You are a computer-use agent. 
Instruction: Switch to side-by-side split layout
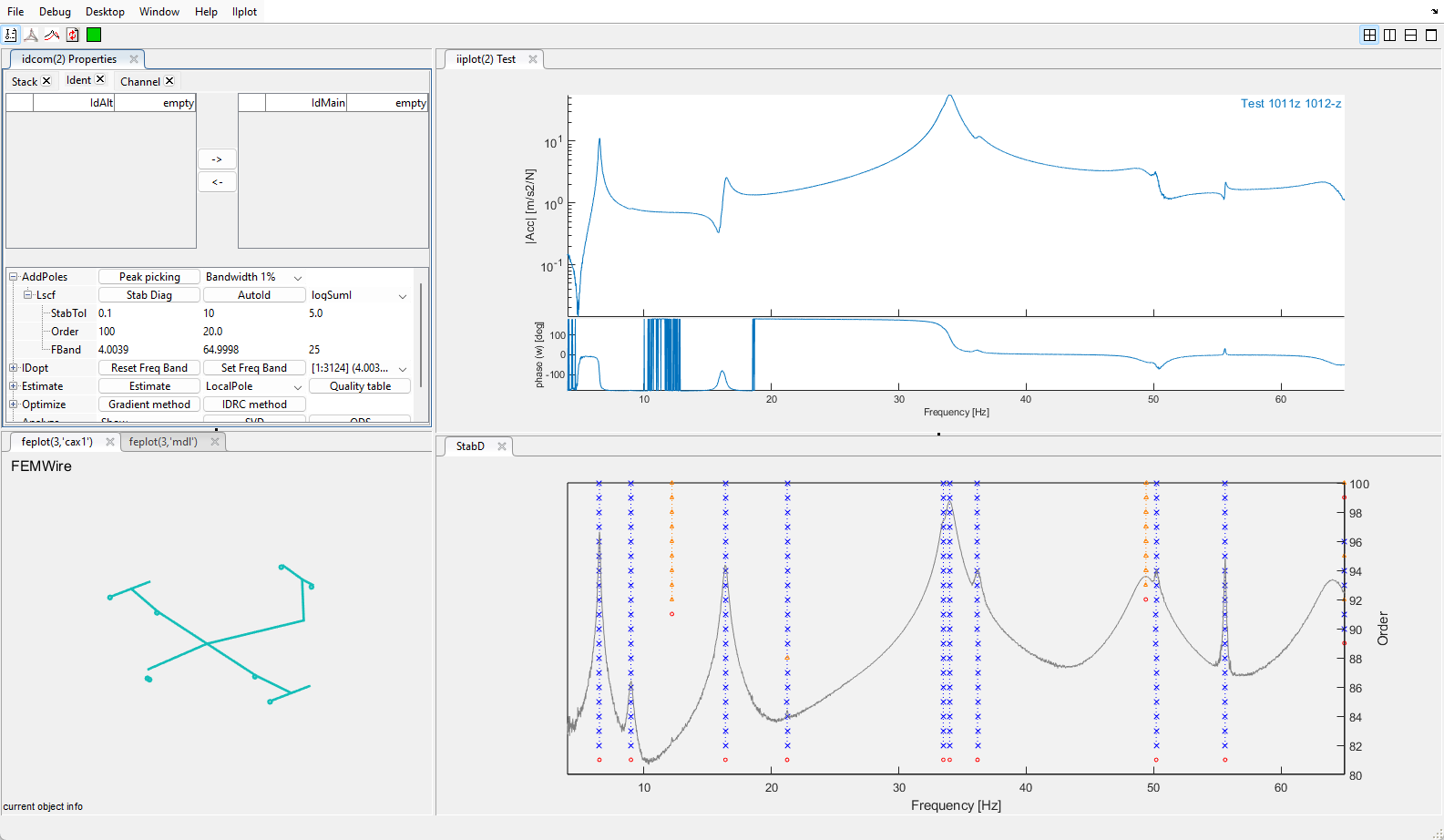pyautogui.click(x=1389, y=35)
